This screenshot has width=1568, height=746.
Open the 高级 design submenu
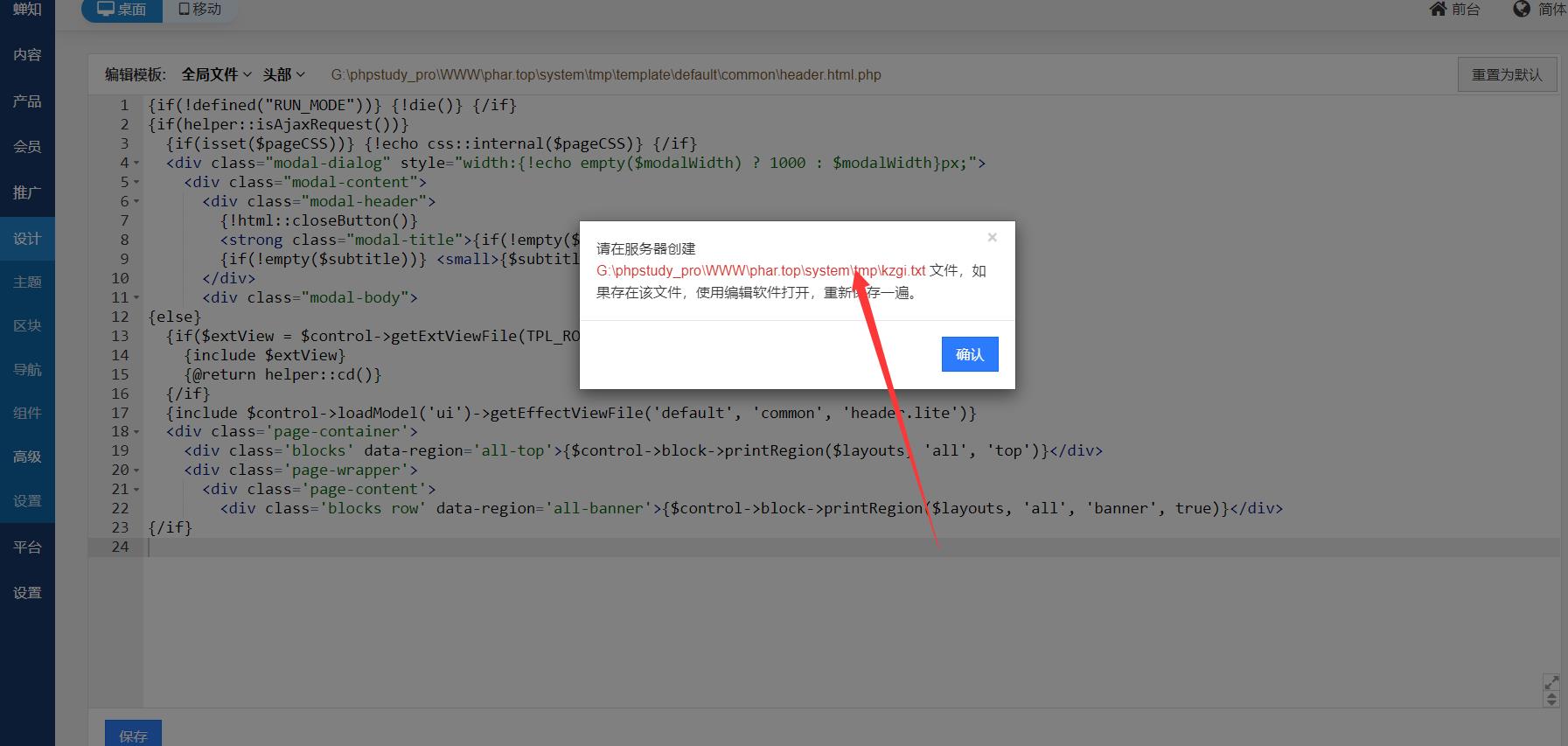click(x=27, y=457)
